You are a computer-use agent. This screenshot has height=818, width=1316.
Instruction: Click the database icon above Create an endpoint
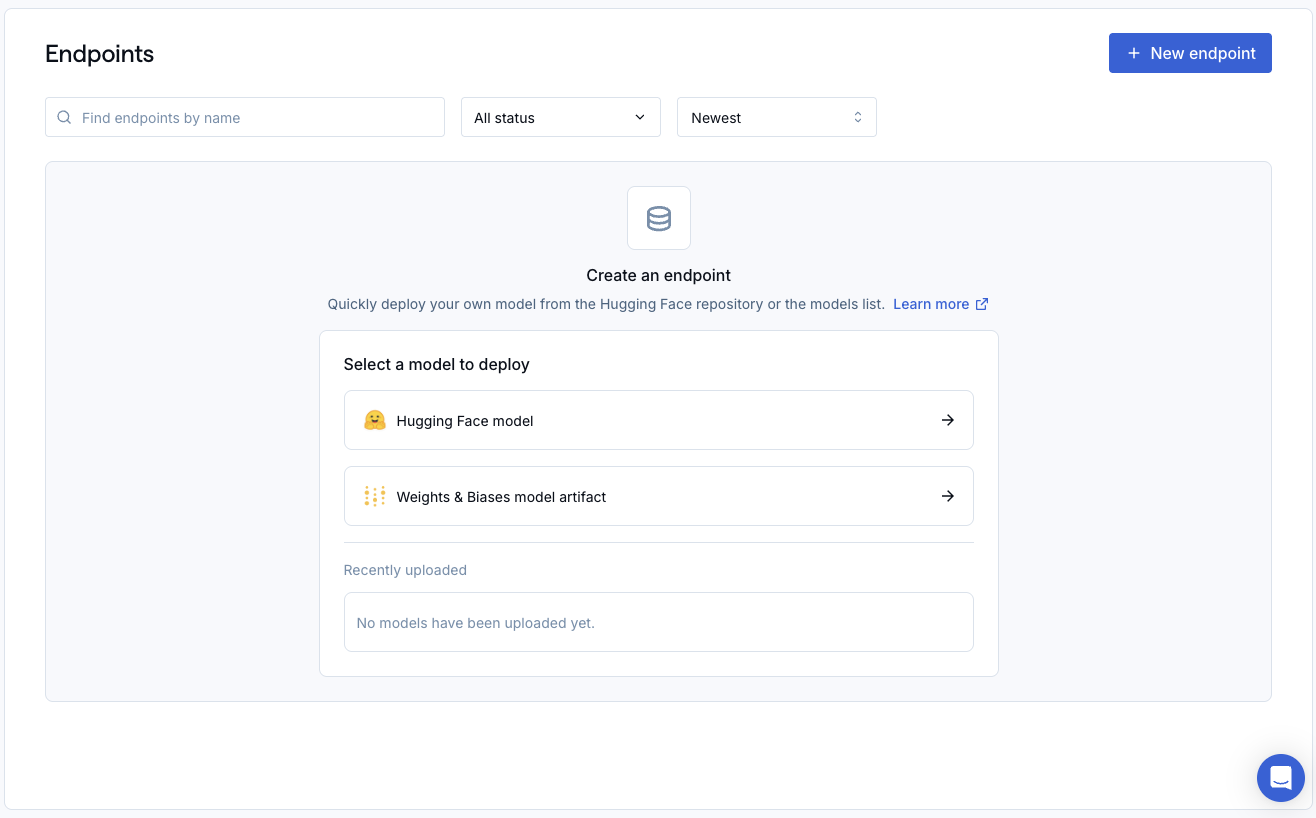point(658,217)
